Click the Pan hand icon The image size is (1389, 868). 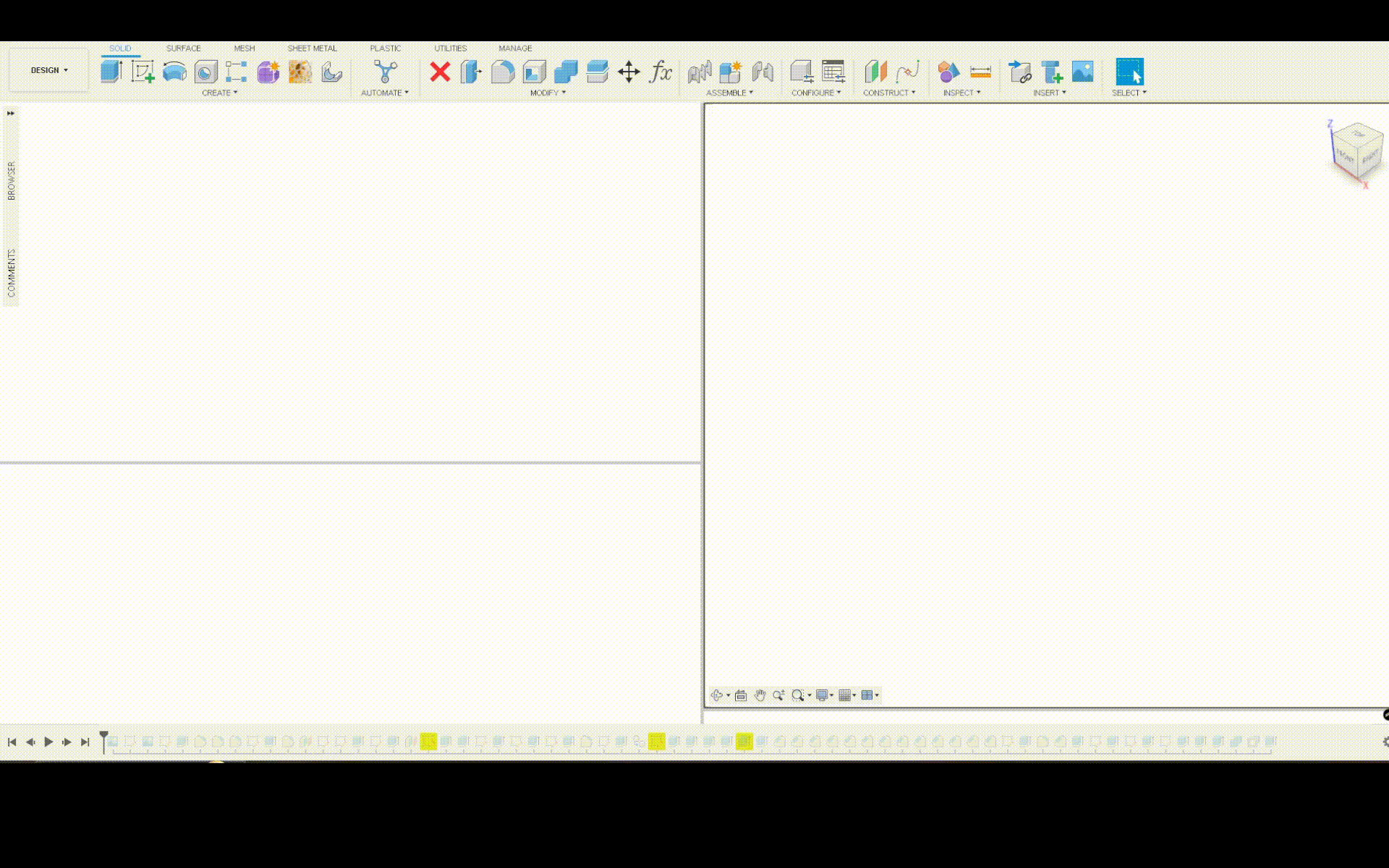coord(760,695)
